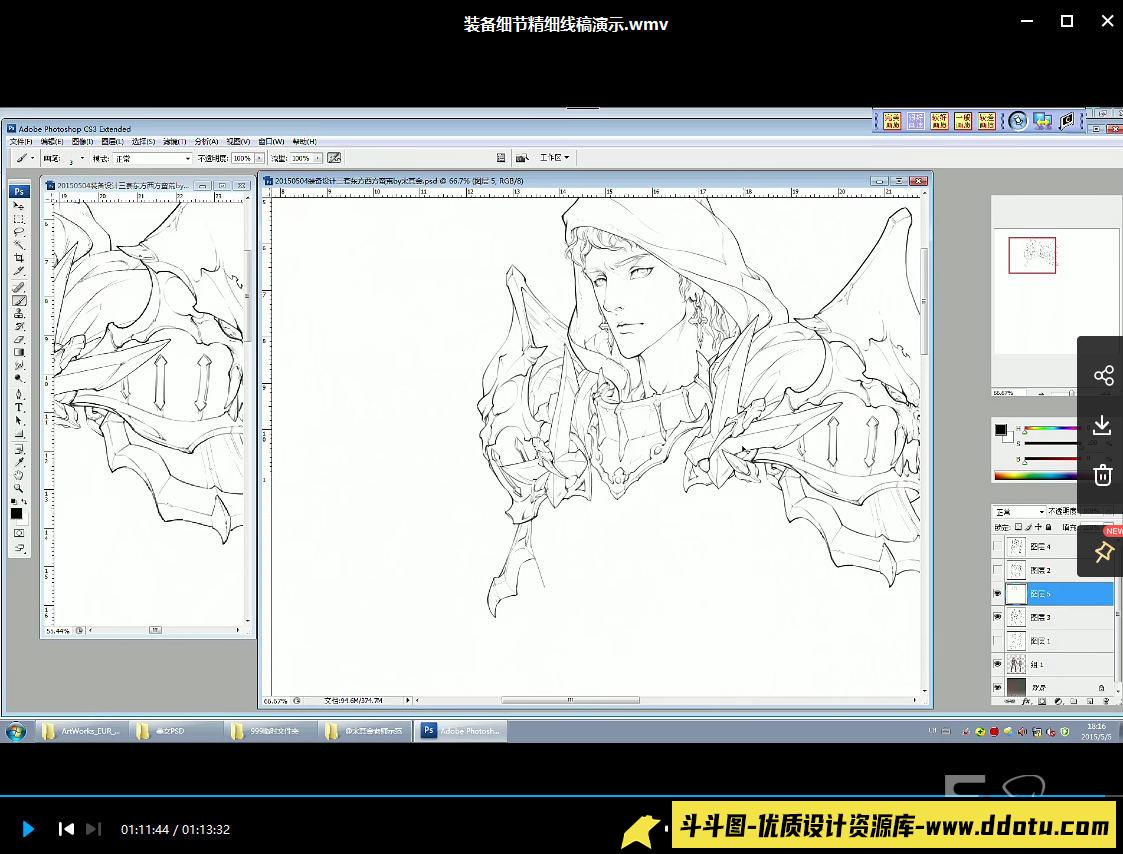This screenshot has height=854, width=1123.
Task: Open the 文件(F) menu
Action: tap(21, 142)
